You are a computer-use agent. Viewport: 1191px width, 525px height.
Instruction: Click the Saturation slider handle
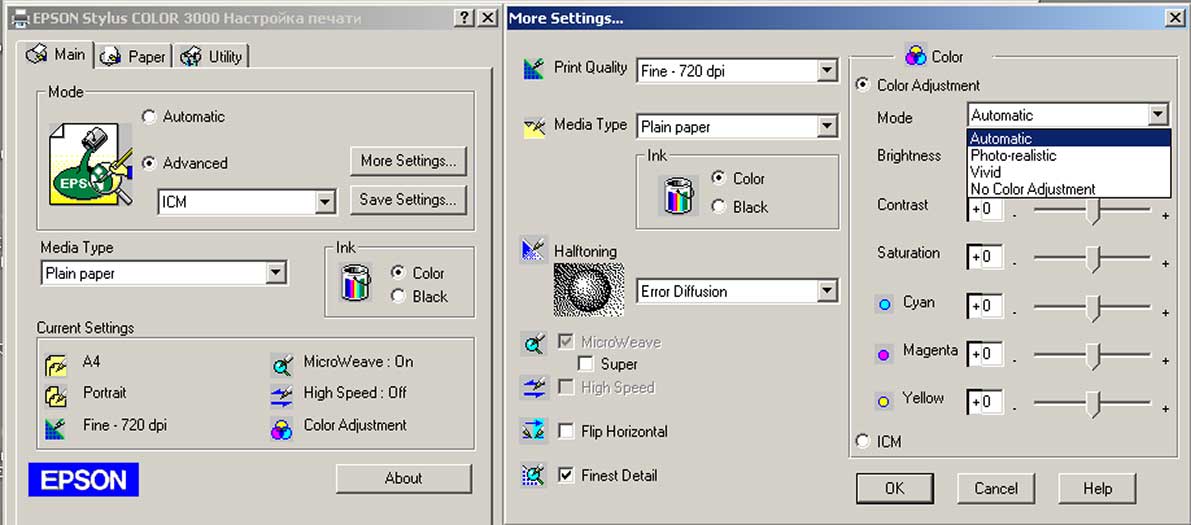pyautogui.click(x=1093, y=260)
